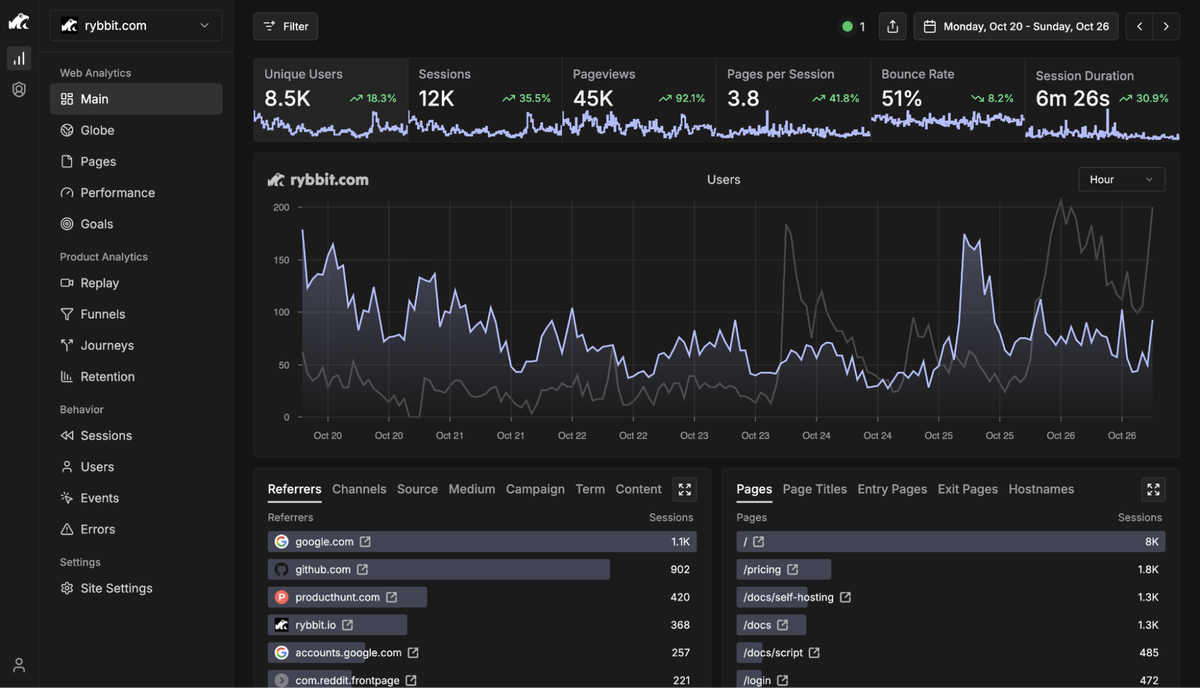Click the share export icon near live count
Viewport: 1200px width, 688px height.
[x=892, y=26]
